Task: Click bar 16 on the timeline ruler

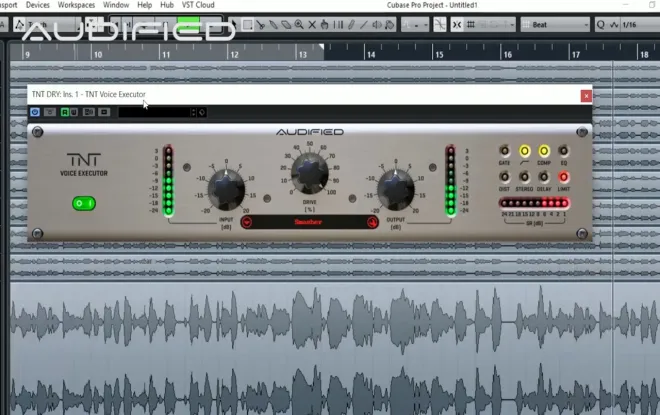Action: pos(507,54)
